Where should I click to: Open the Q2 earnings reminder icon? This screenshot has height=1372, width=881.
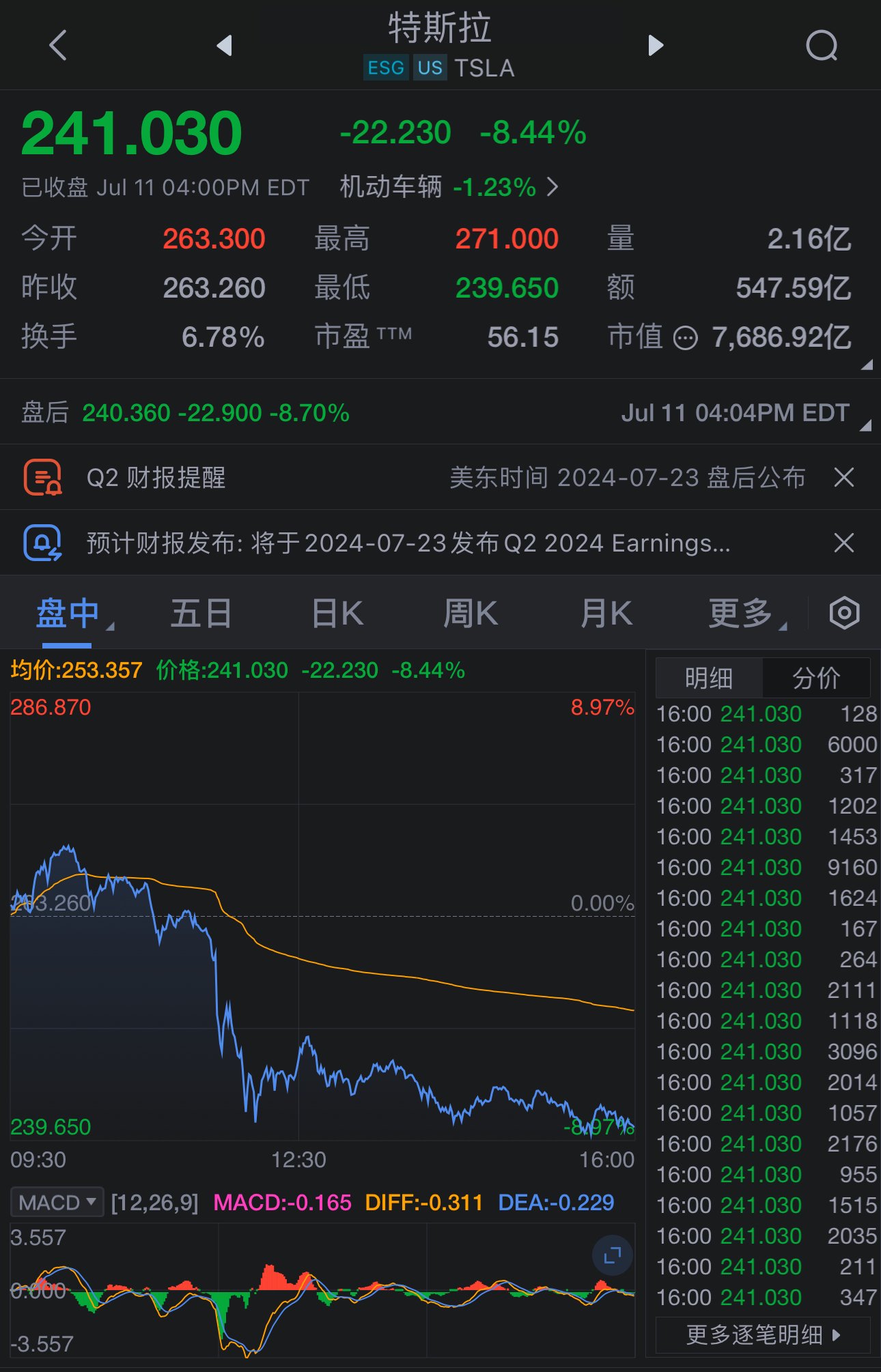point(42,477)
